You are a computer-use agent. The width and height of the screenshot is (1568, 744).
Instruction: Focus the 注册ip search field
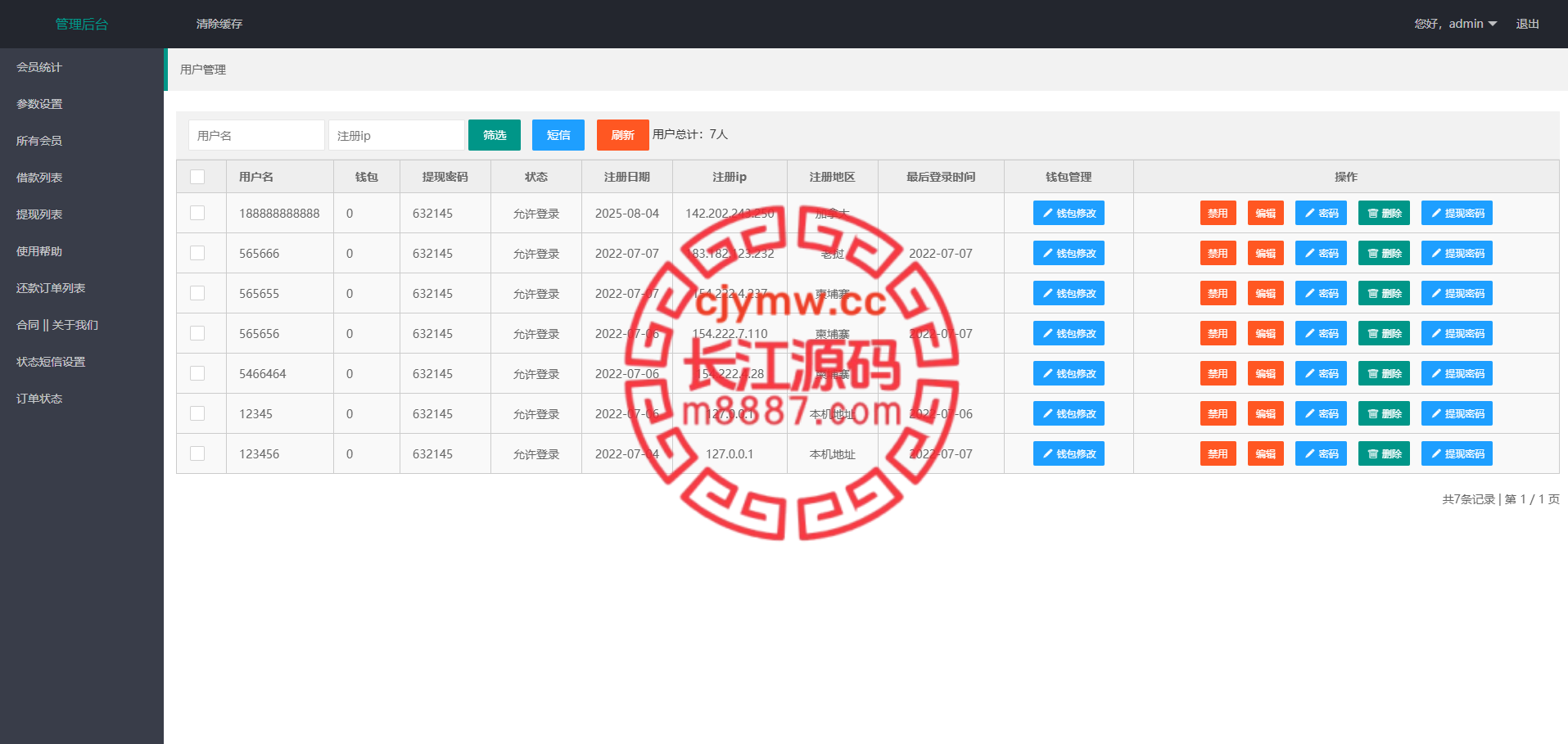click(x=396, y=135)
